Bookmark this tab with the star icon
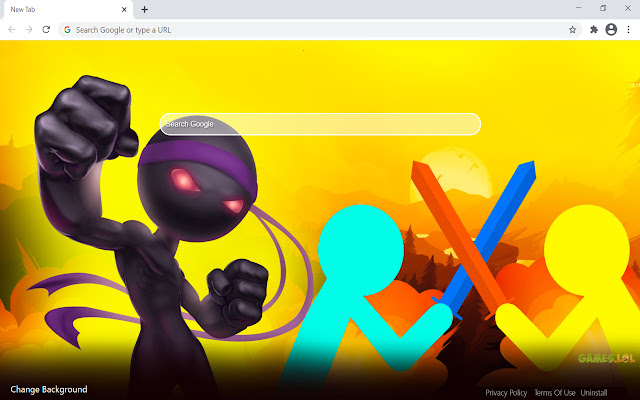The image size is (640, 400). tap(573, 30)
